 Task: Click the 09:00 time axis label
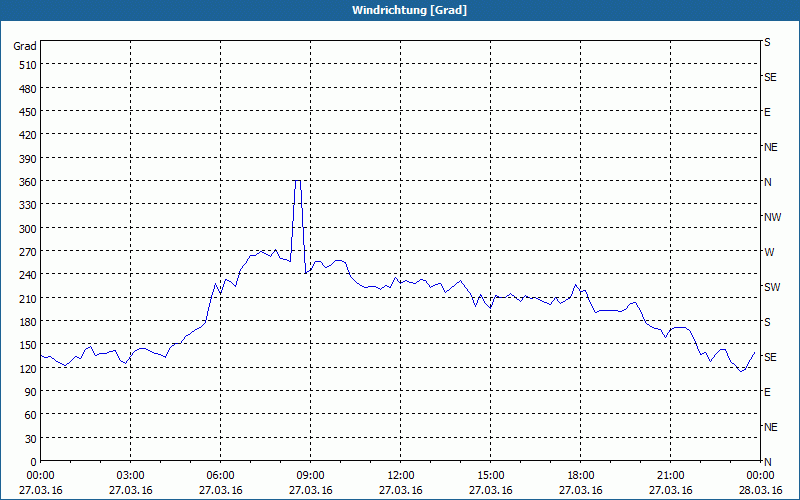click(x=310, y=476)
